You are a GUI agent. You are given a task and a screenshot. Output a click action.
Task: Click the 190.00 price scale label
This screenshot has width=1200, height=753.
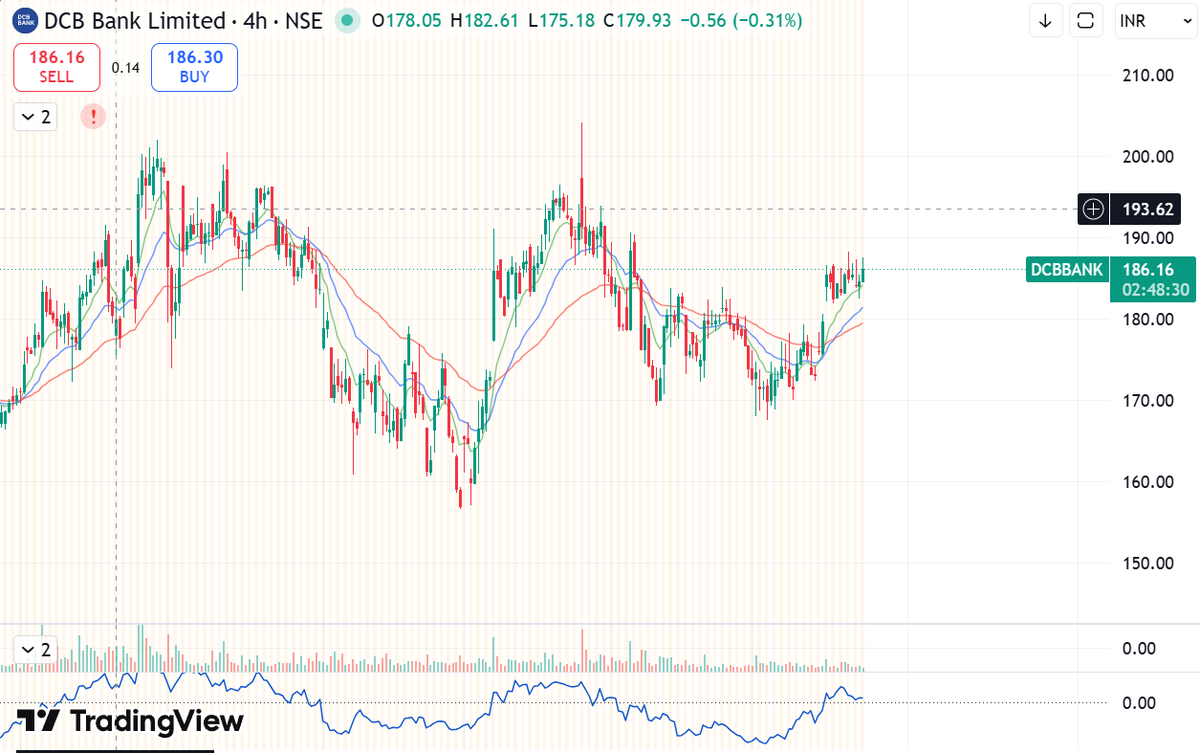click(1147, 238)
